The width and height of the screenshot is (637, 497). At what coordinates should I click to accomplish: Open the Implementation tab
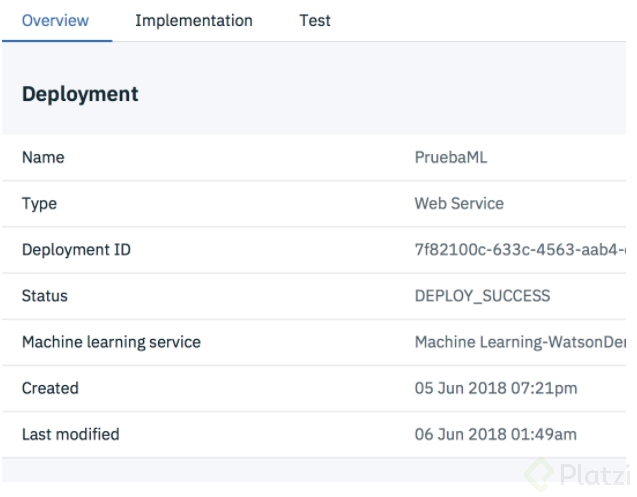click(x=194, y=20)
